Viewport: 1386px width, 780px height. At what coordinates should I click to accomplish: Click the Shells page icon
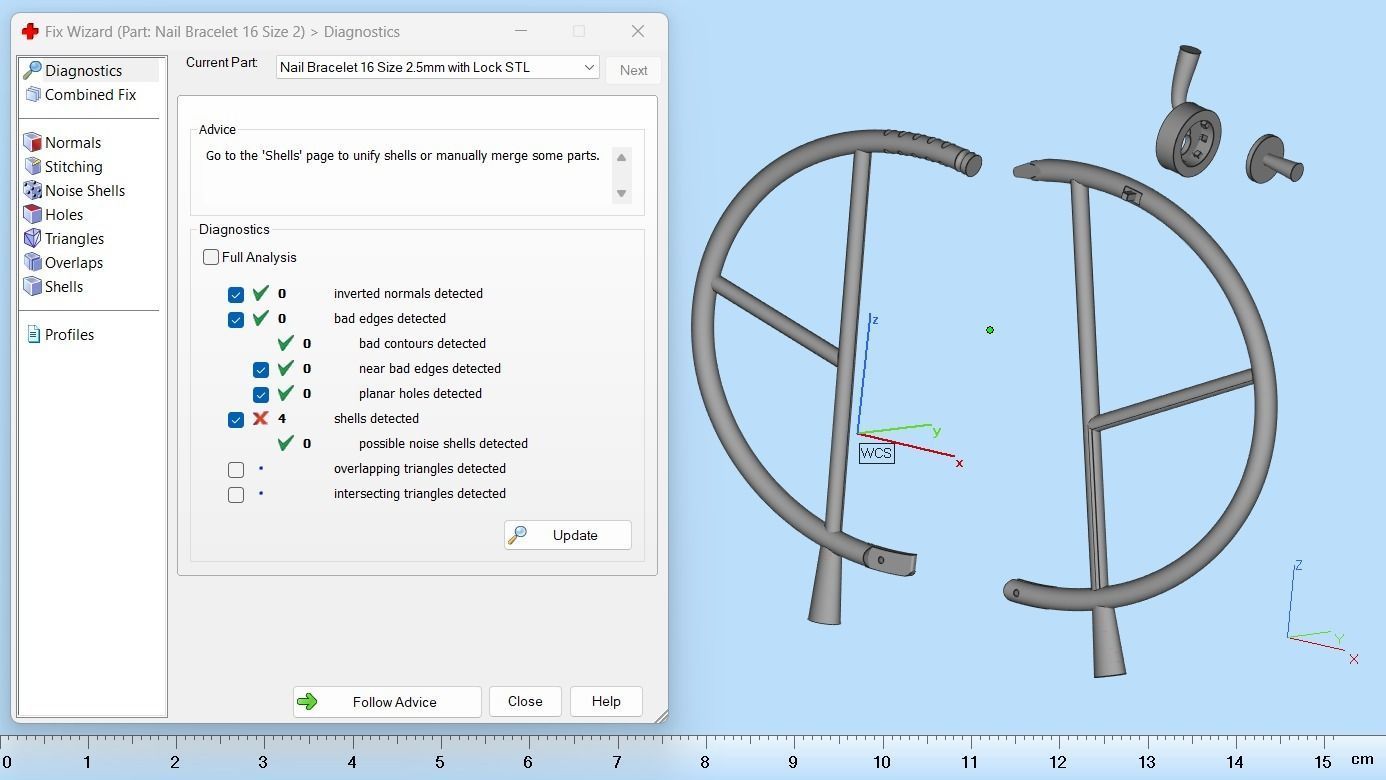[32, 286]
